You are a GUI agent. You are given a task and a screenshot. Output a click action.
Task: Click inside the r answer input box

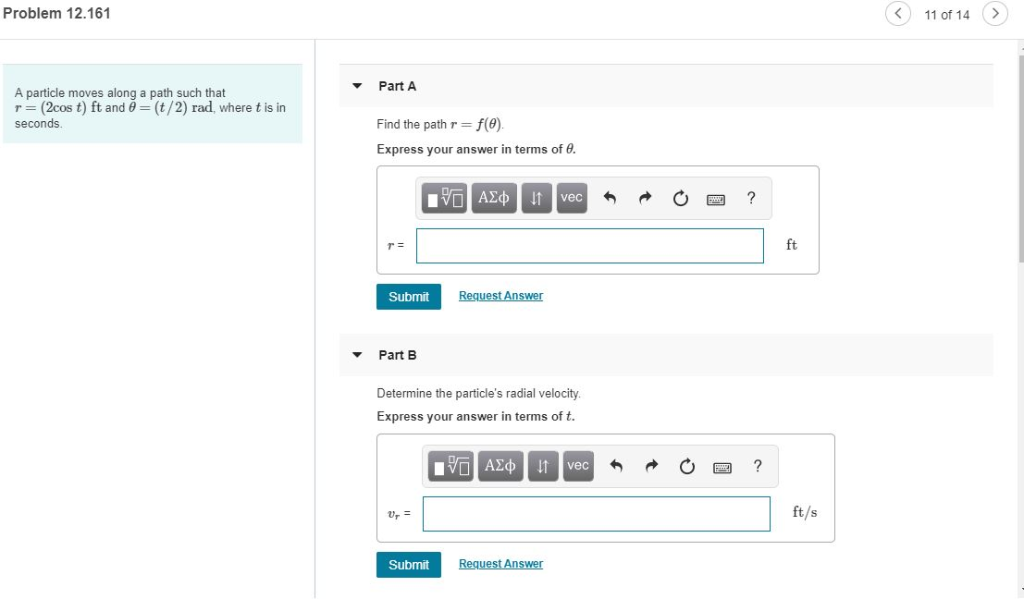pyautogui.click(x=589, y=246)
